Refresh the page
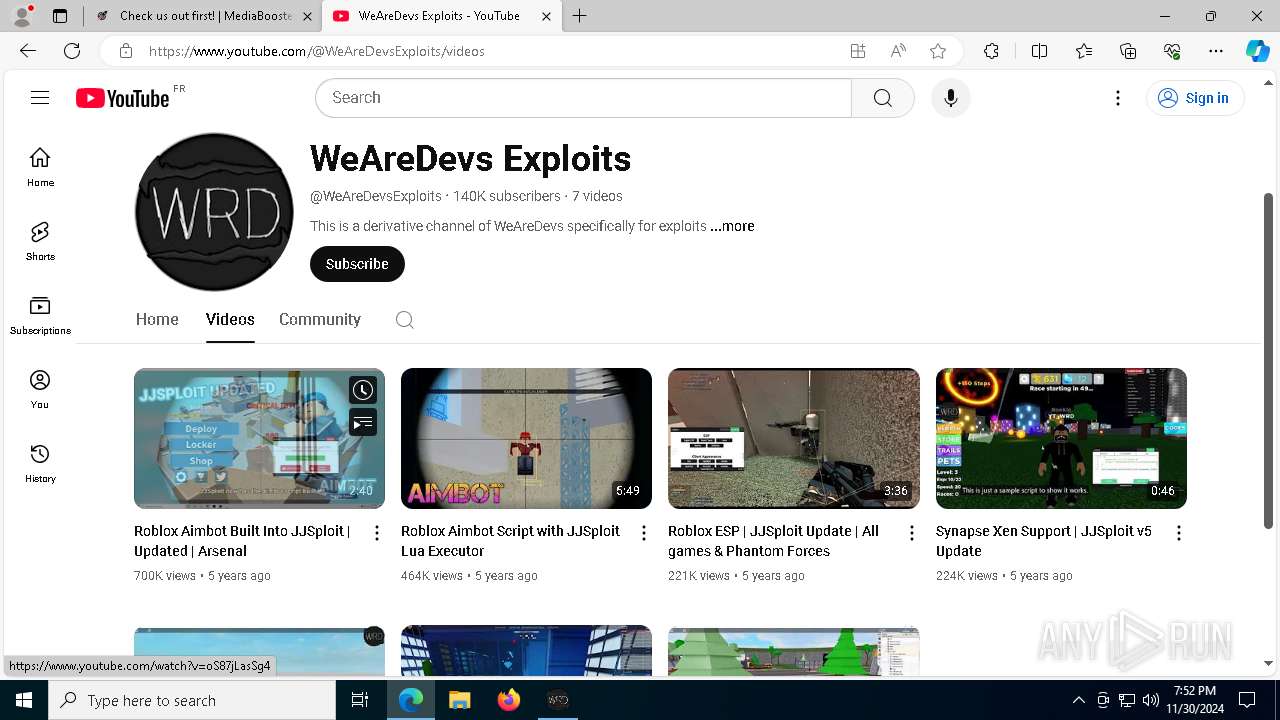This screenshot has height=720, width=1280. pyautogui.click(x=72, y=51)
